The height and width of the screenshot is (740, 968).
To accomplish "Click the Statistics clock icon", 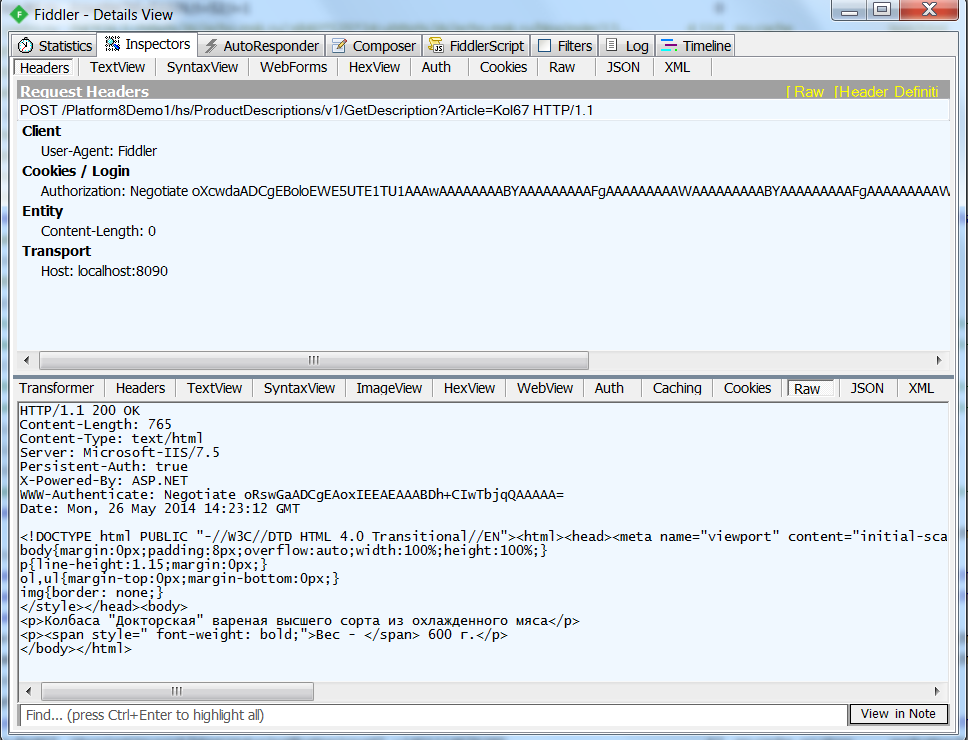I will [x=26, y=46].
